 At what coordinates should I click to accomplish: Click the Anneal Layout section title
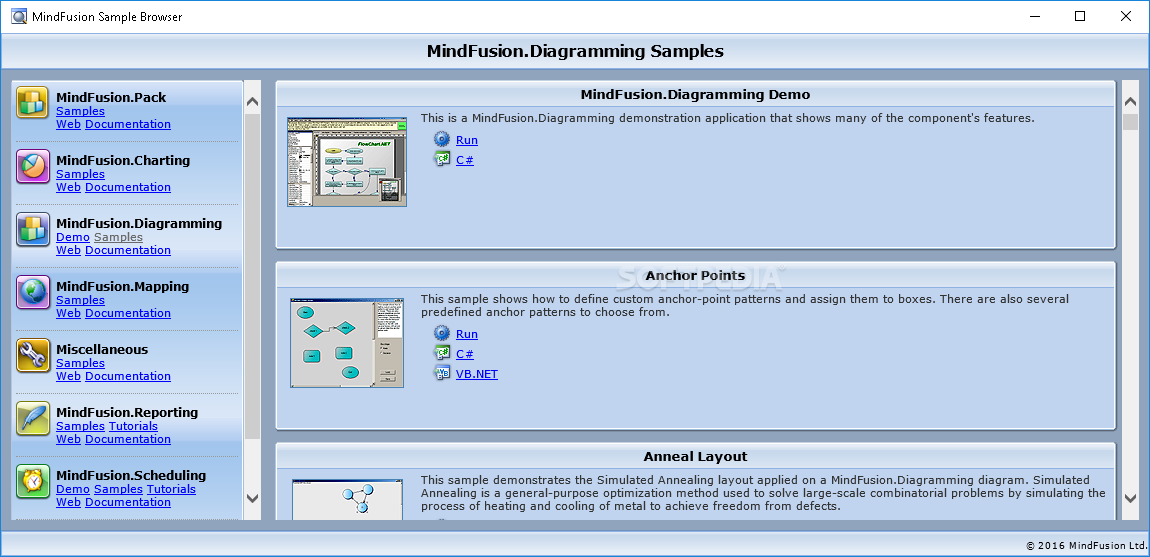tap(695, 456)
